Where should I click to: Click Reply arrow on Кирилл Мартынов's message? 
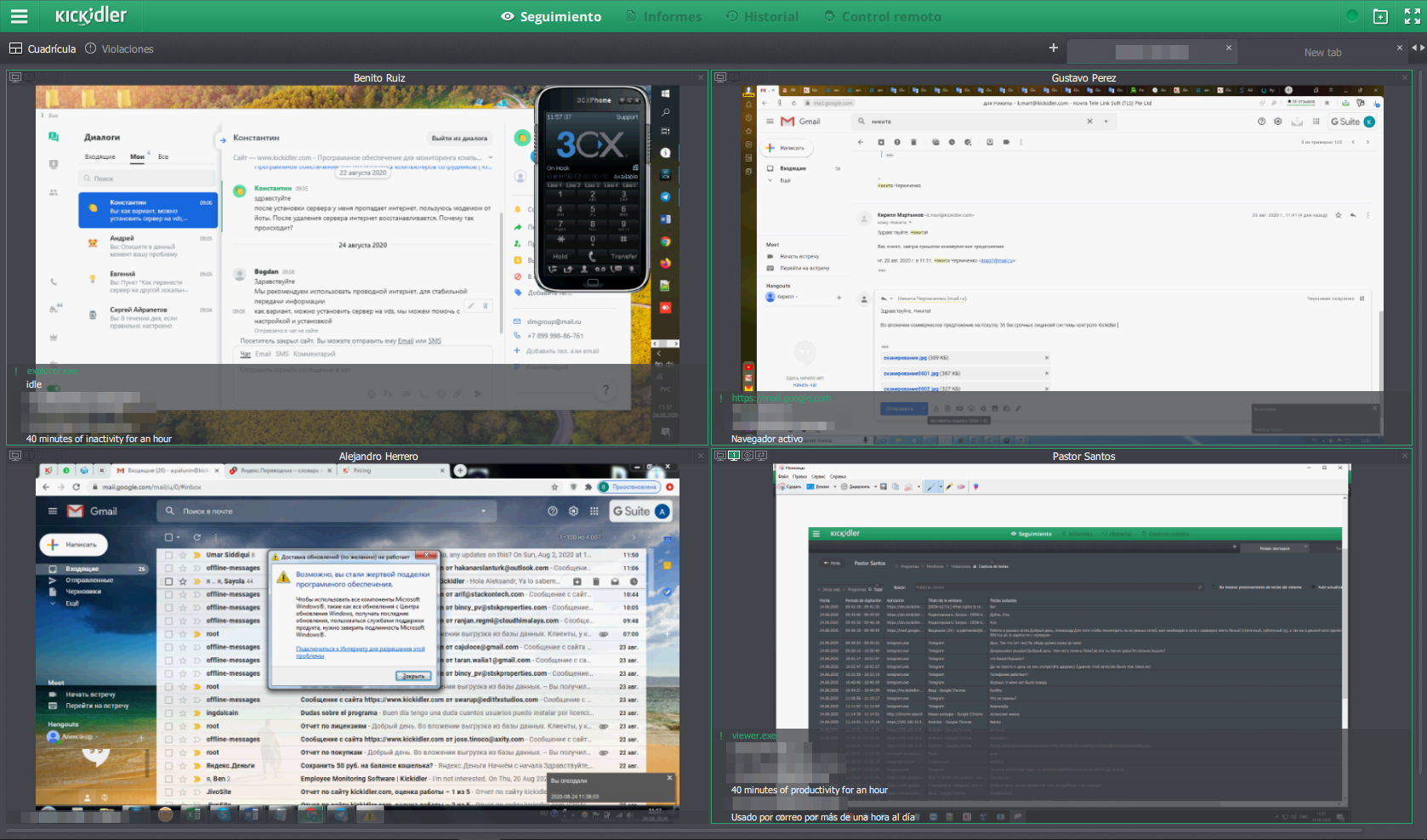tap(1353, 215)
